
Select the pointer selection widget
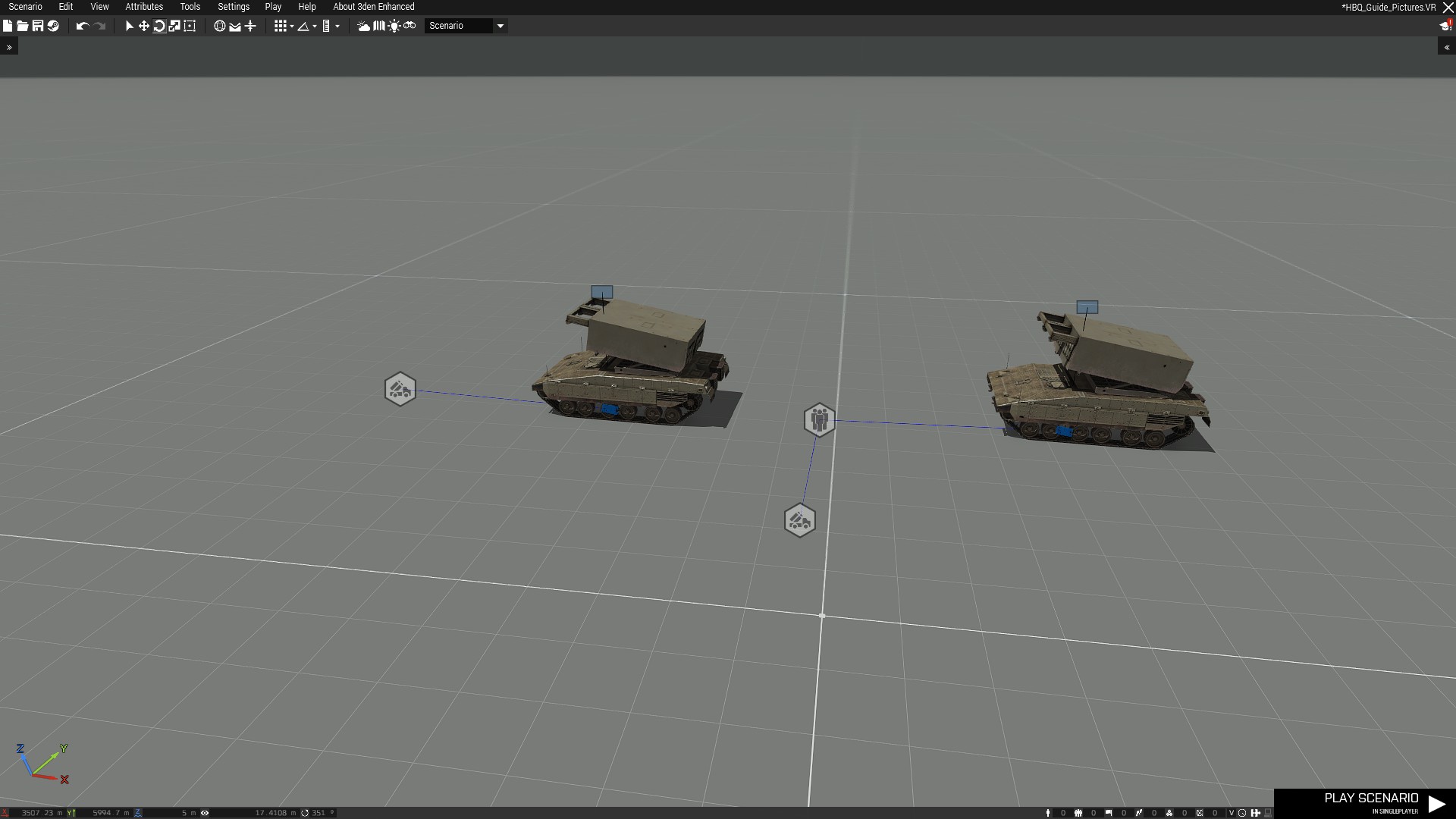click(x=129, y=26)
